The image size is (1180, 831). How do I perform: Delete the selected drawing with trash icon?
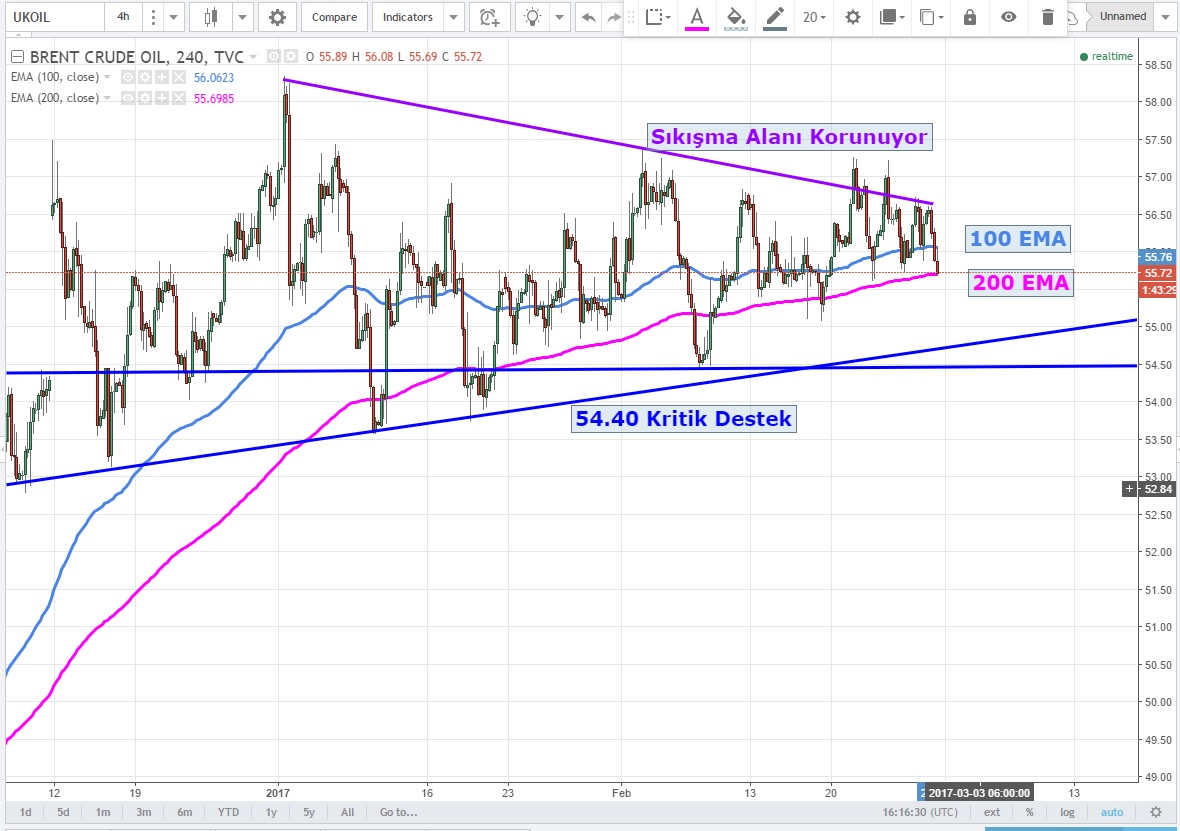(1047, 17)
